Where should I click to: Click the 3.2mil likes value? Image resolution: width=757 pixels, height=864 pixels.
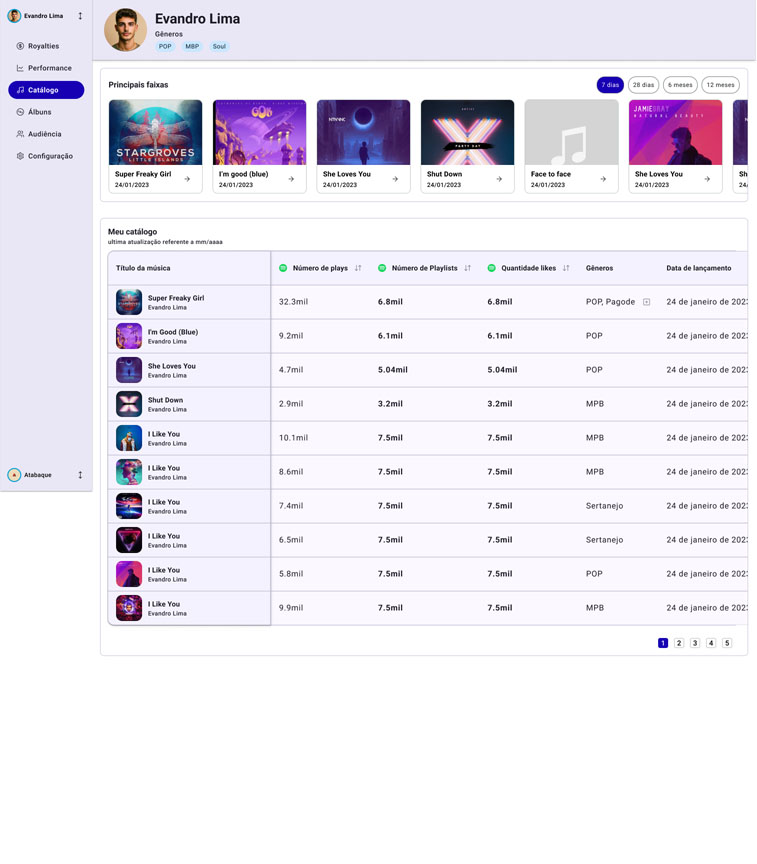500,404
